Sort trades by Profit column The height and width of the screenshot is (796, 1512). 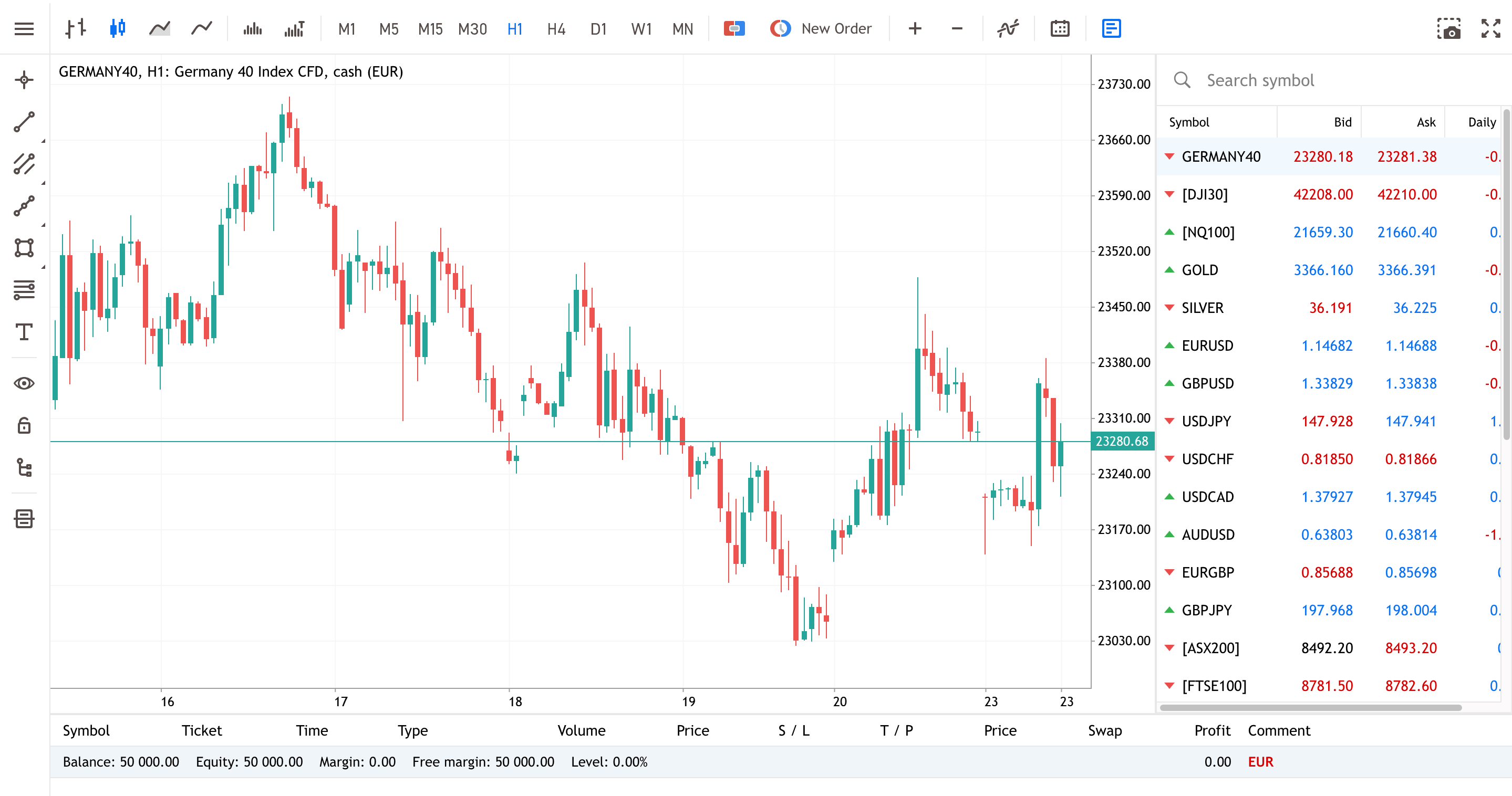1212,730
